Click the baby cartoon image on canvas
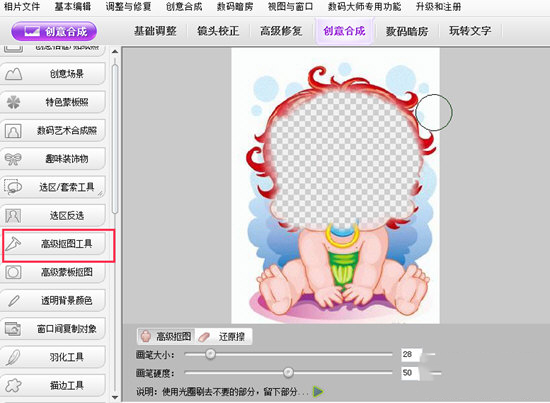550x403 pixels. point(335,186)
